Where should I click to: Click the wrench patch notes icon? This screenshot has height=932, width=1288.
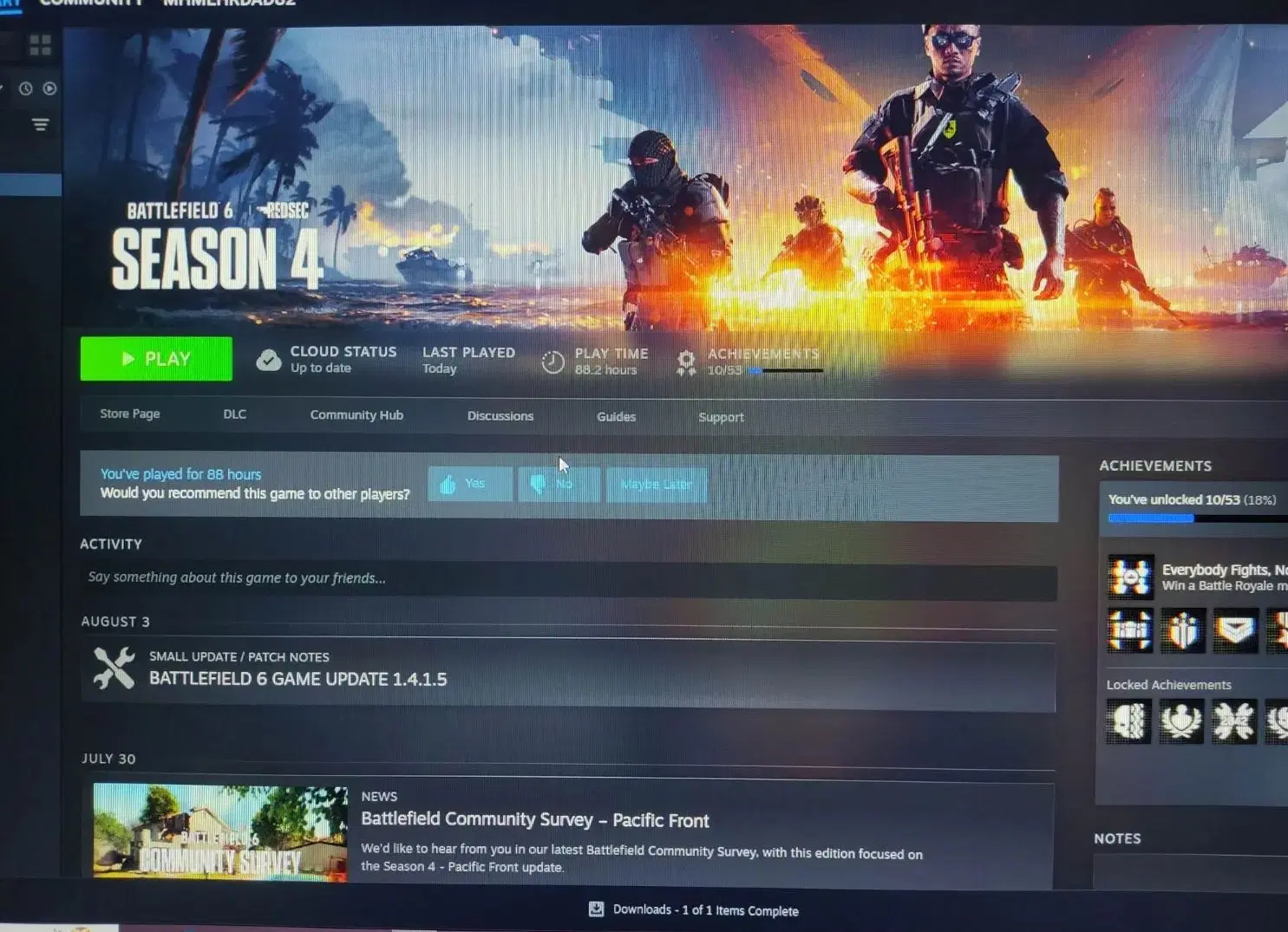coord(114,668)
